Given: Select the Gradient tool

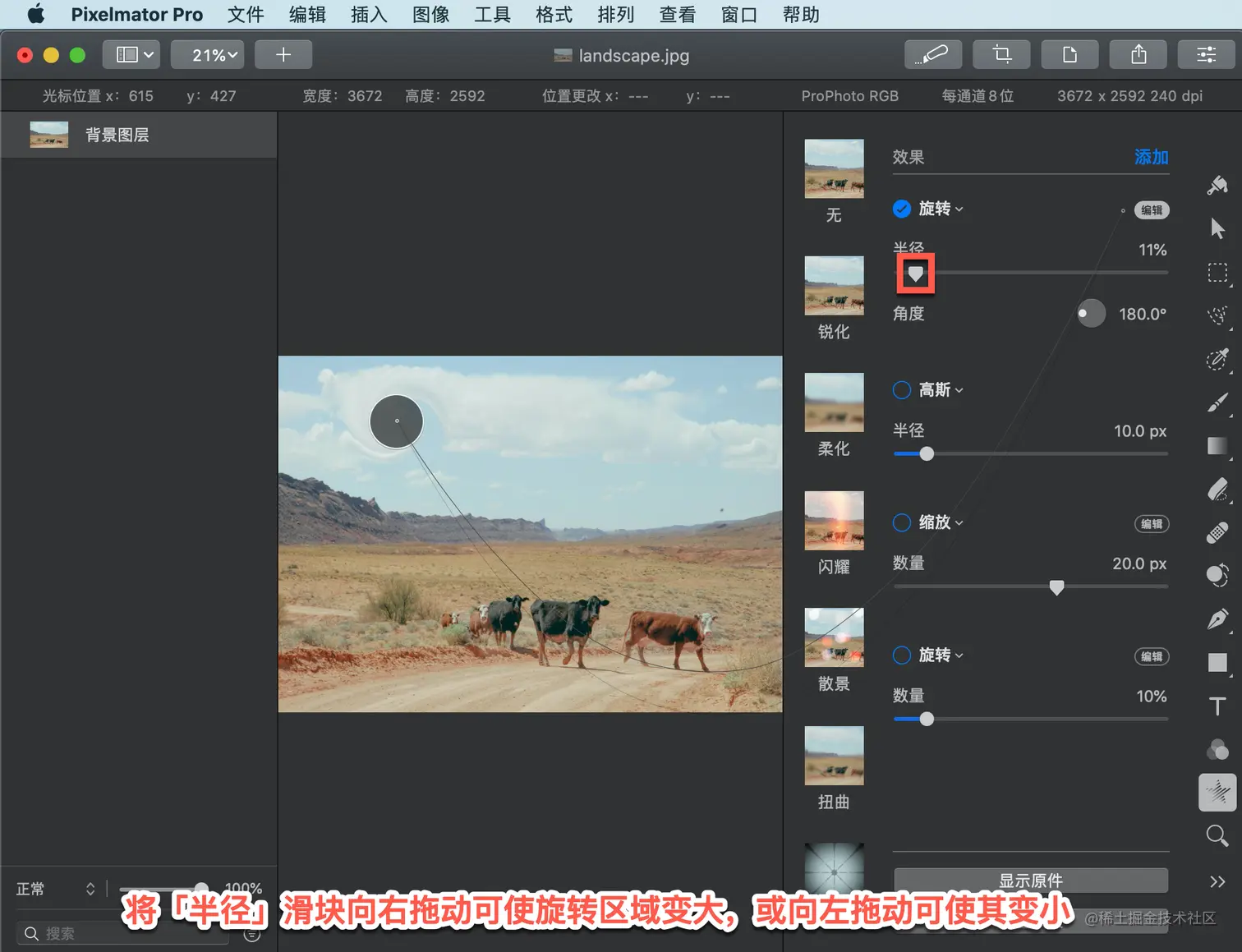Looking at the screenshot, I should tap(1217, 446).
